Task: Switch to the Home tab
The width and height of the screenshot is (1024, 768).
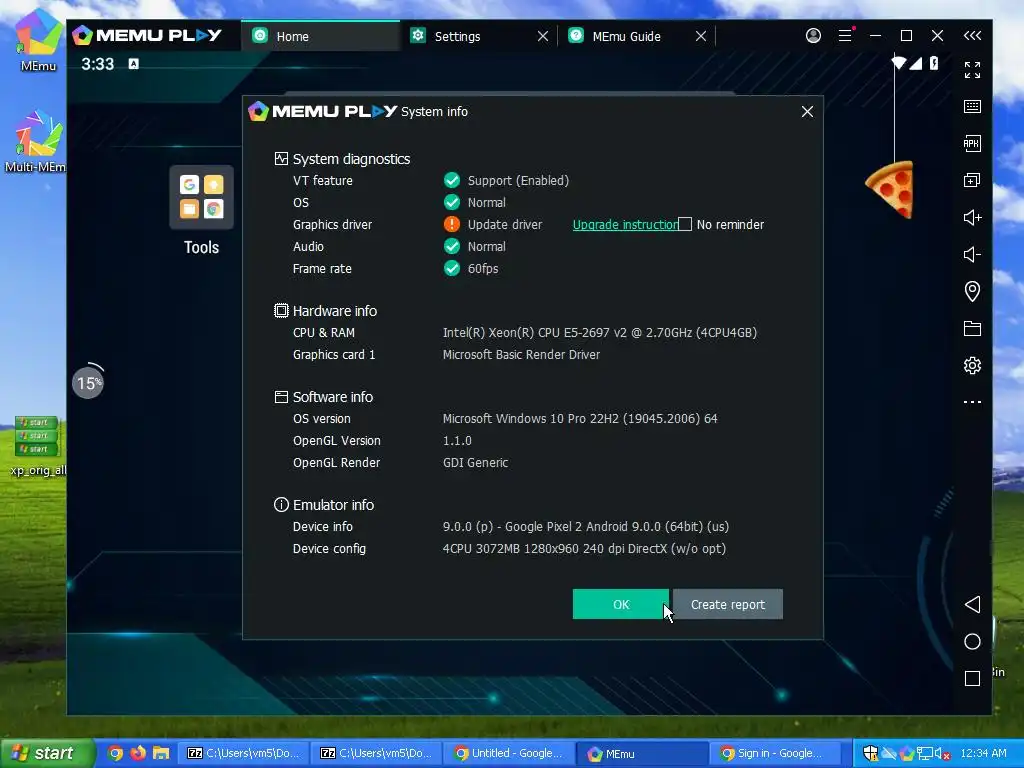Action: pyautogui.click(x=320, y=36)
